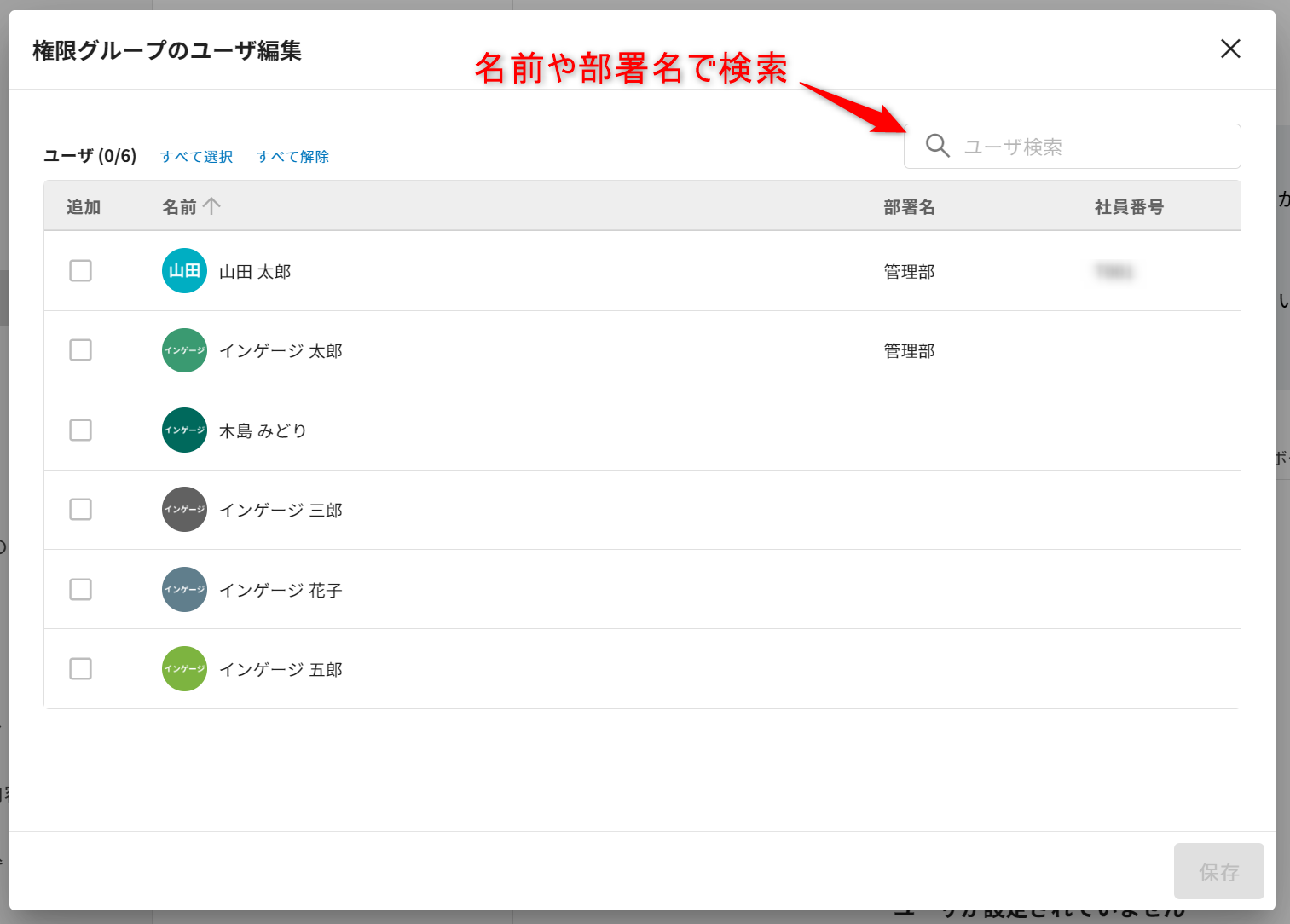The image size is (1290, 924).
Task: Click the すべて選択 link
Action: point(196,157)
